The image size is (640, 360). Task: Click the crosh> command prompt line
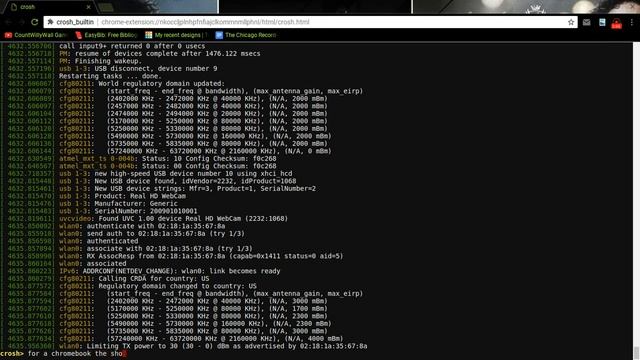point(64,353)
